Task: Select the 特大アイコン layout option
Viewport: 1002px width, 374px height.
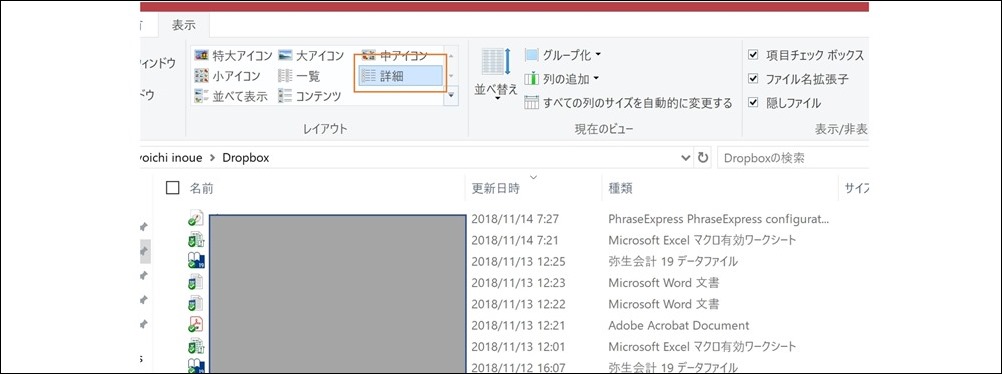Action: (x=233, y=56)
